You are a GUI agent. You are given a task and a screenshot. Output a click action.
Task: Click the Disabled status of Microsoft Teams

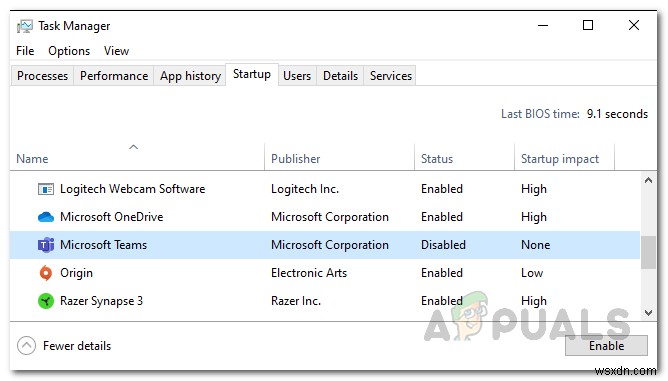pos(443,245)
